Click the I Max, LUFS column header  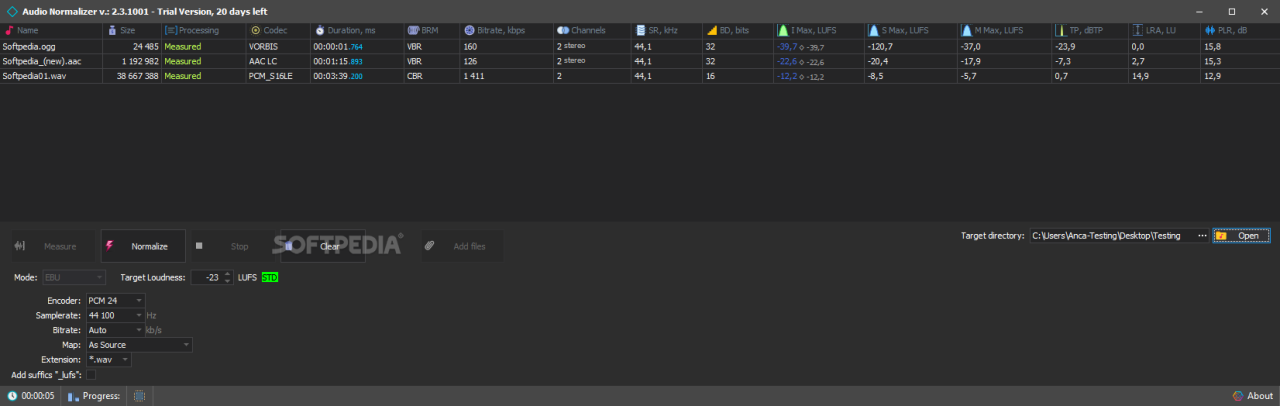click(819, 31)
